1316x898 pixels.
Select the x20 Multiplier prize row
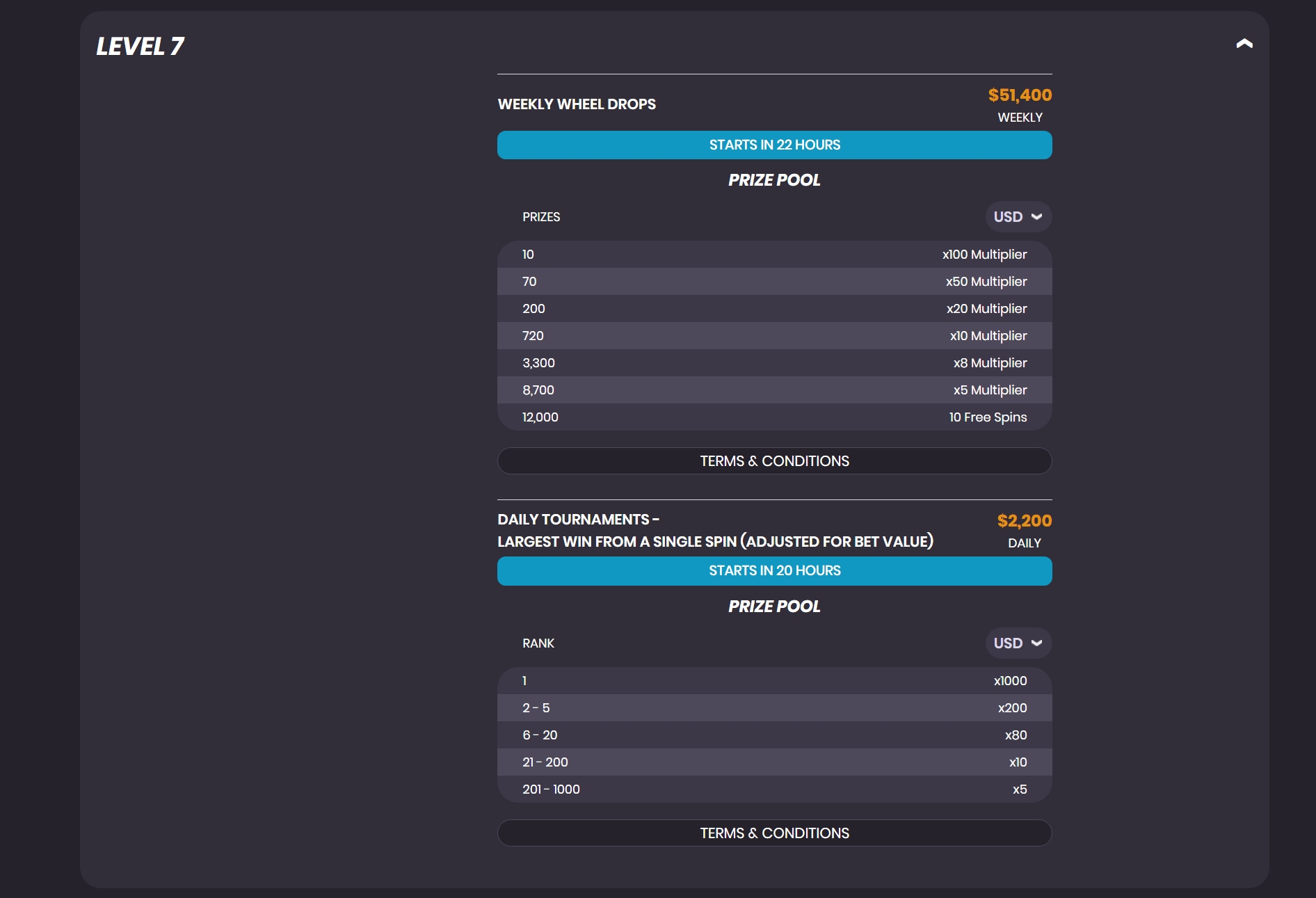coord(774,309)
